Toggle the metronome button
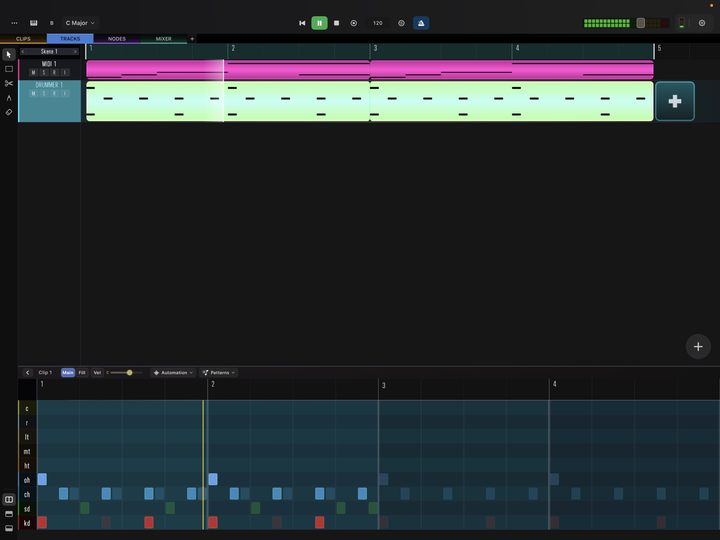Viewport: 720px width, 540px height. coord(421,23)
